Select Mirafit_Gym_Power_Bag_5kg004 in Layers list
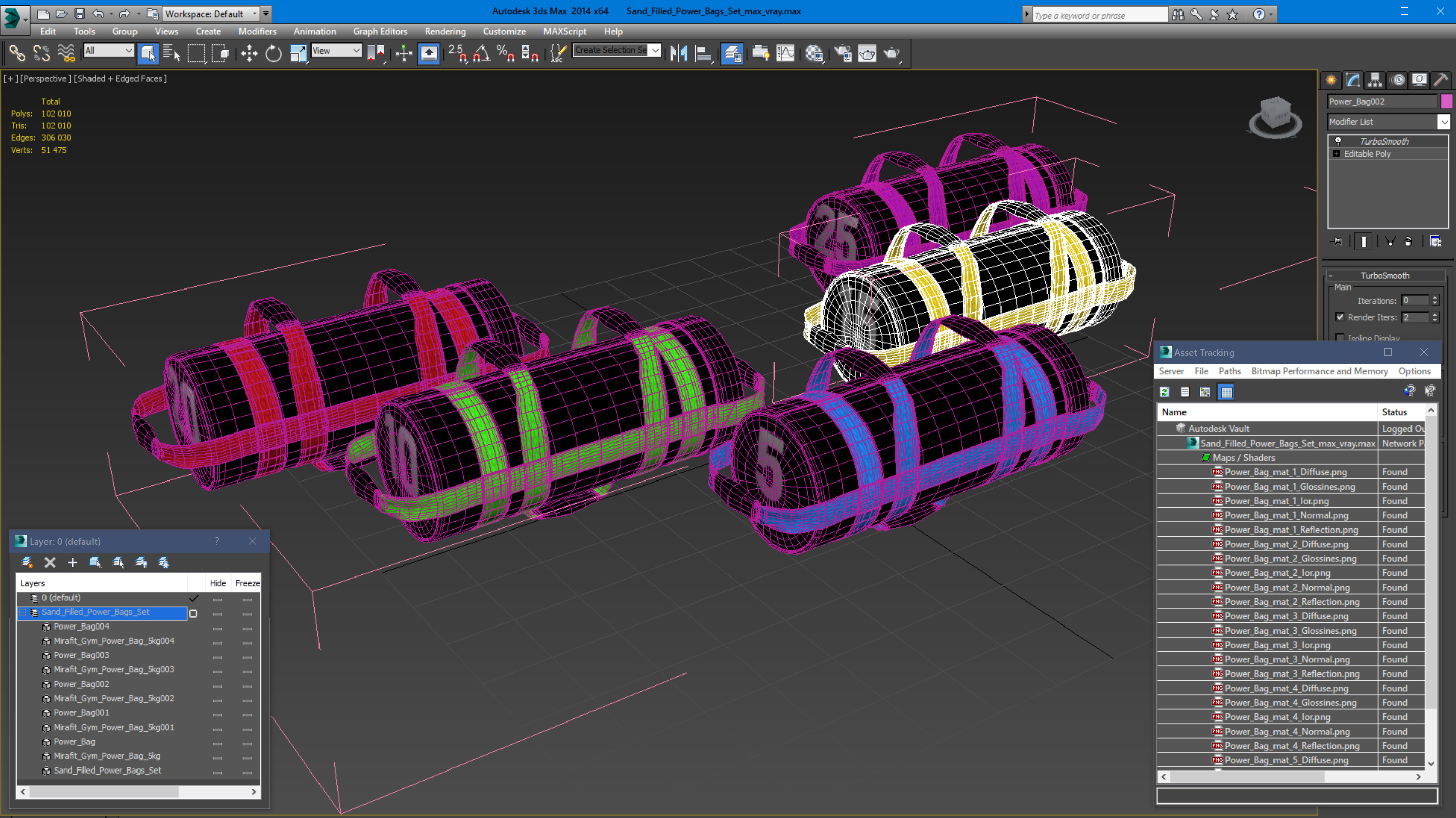 click(x=114, y=642)
